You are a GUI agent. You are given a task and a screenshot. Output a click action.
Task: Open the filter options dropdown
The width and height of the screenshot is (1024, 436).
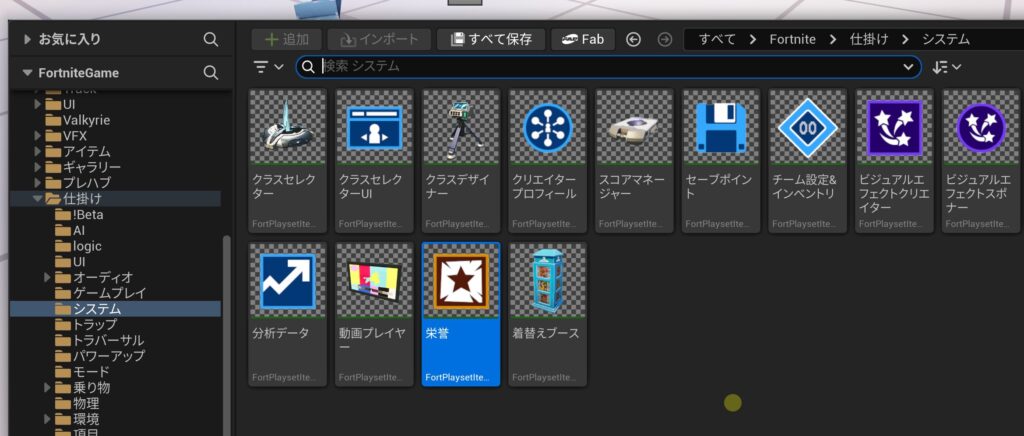click(268, 67)
